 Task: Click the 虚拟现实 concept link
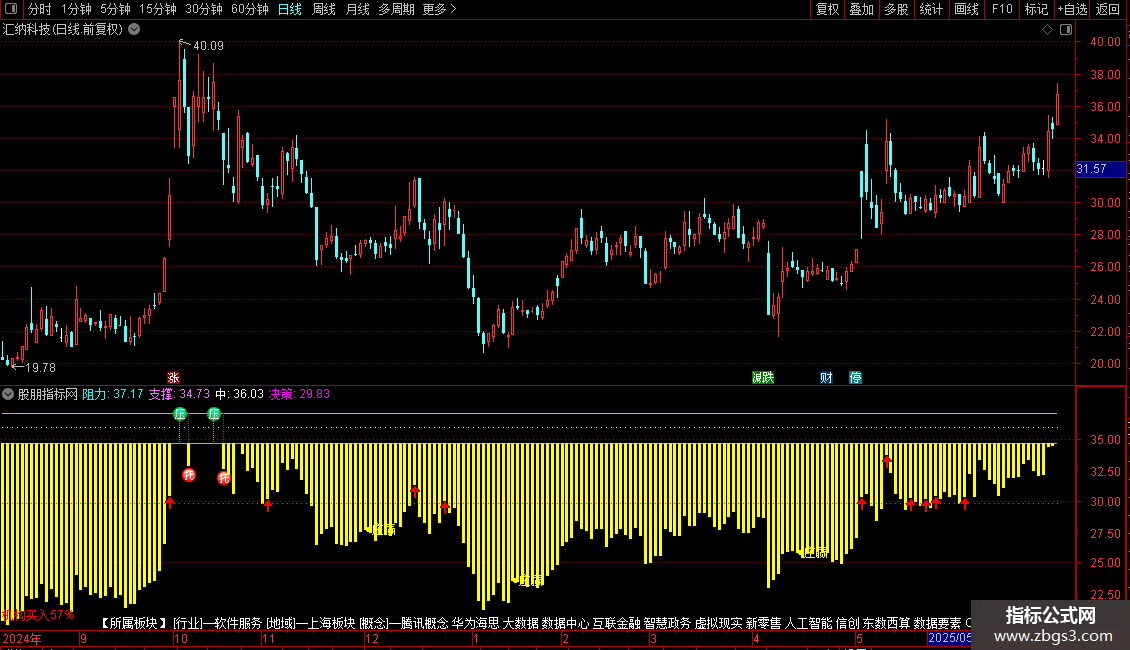tap(719, 623)
